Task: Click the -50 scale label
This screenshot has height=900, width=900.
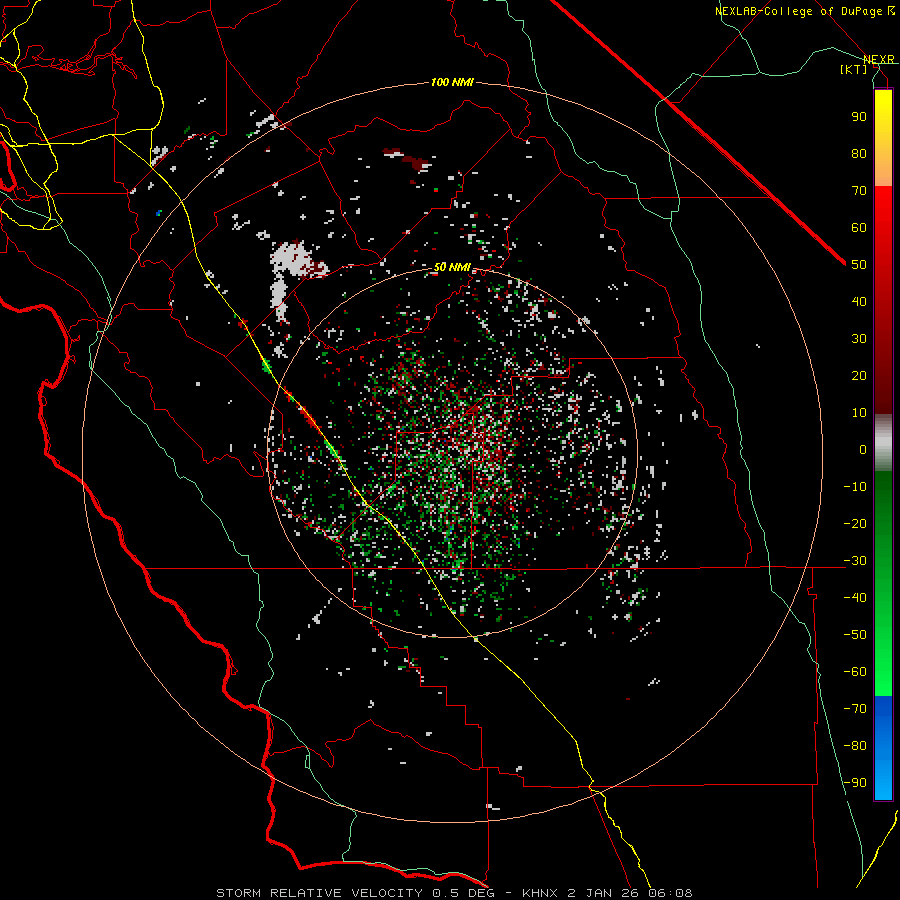Action: pyautogui.click(x=855, y=634)
